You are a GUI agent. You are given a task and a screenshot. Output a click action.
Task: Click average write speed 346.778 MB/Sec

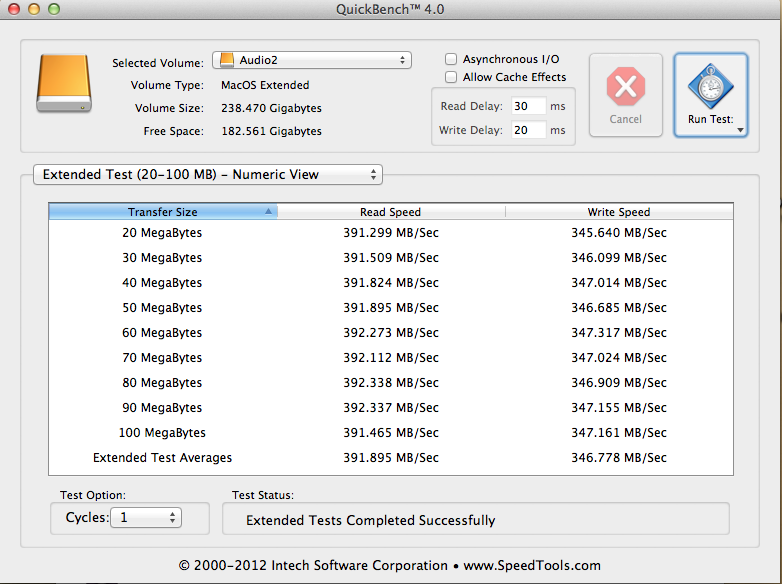point(619,457)
